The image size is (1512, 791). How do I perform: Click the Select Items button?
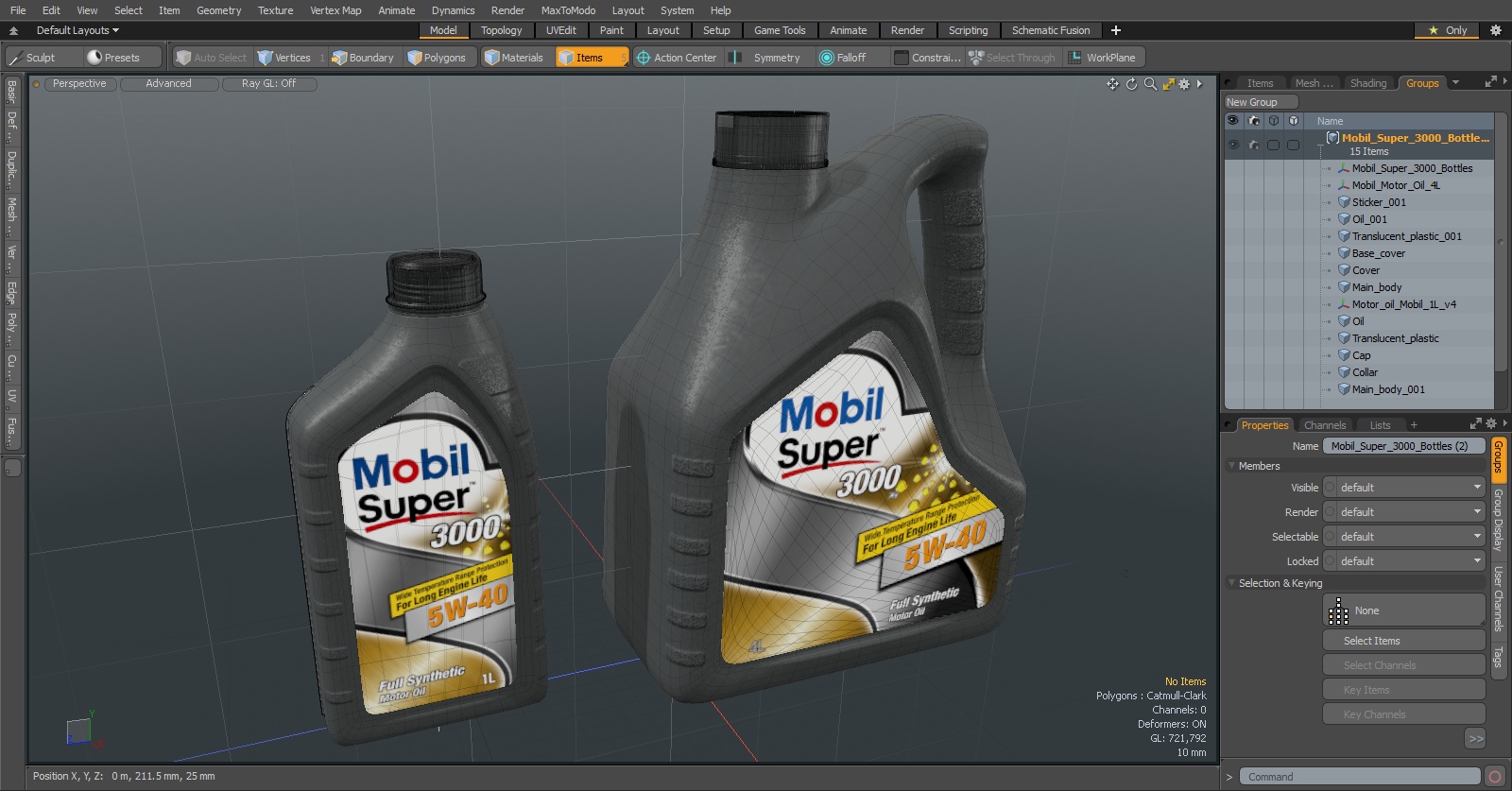1403,641
